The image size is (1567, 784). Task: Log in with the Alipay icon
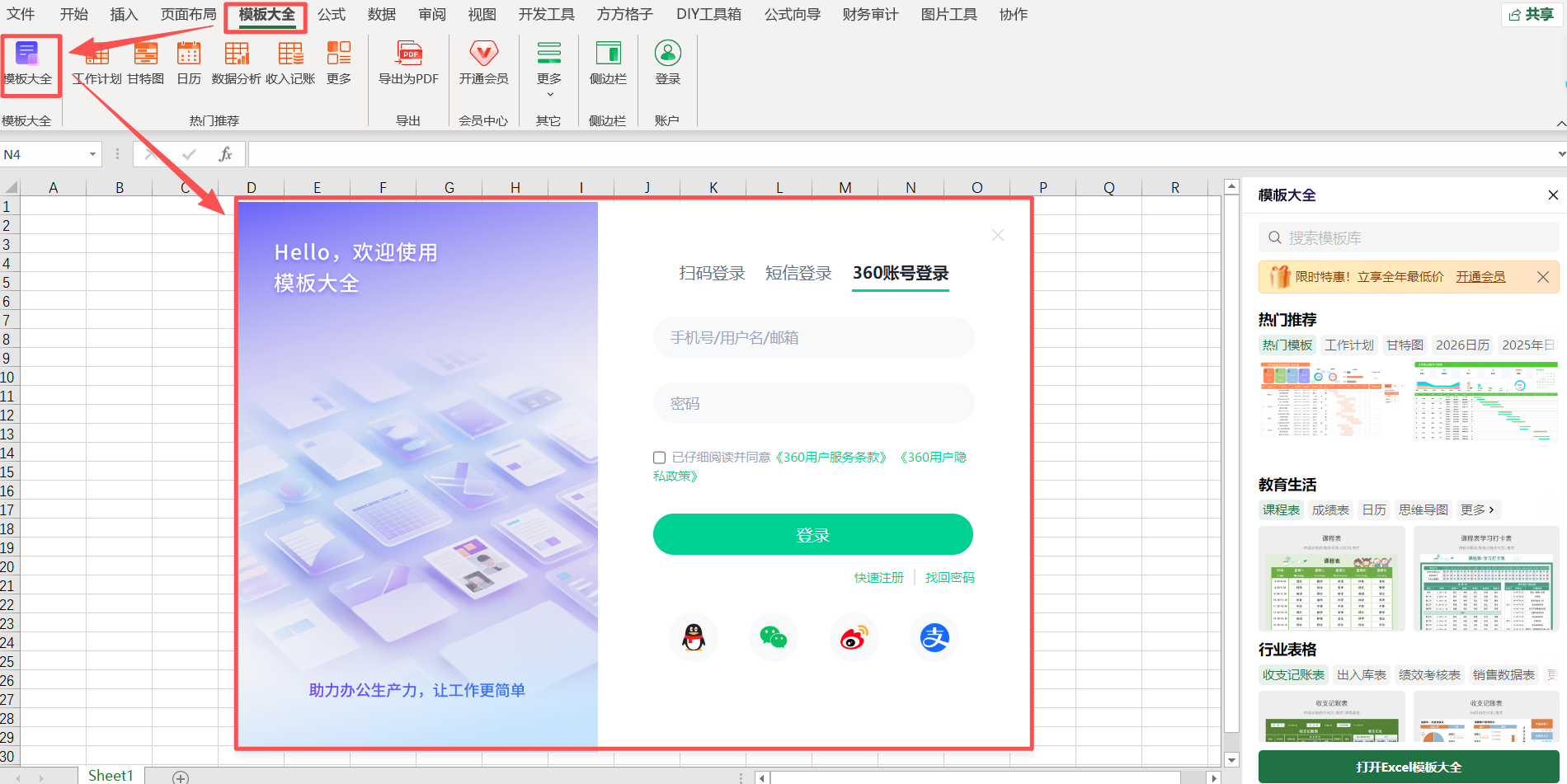click(934, 636)
